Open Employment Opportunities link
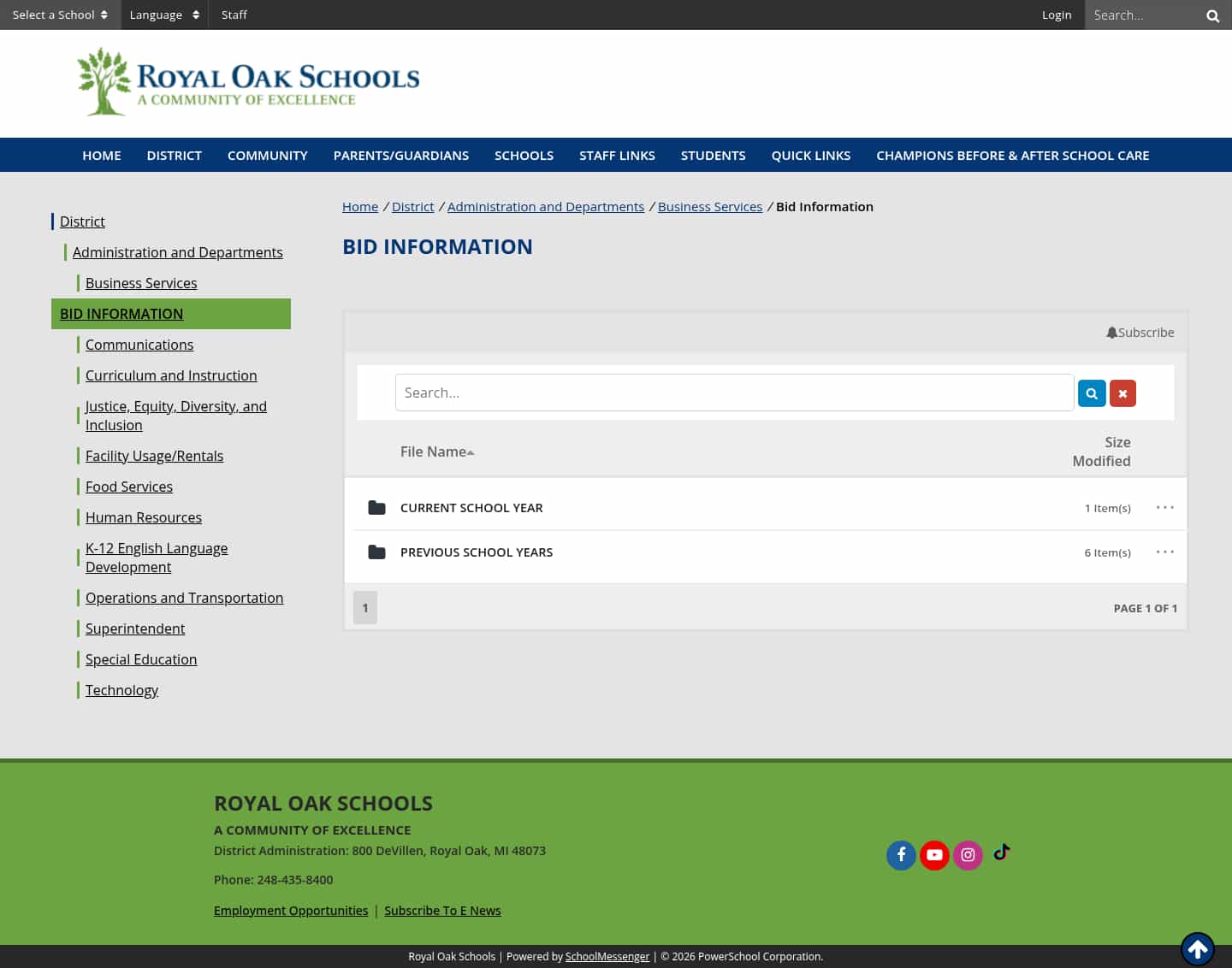 click(290, 910)
